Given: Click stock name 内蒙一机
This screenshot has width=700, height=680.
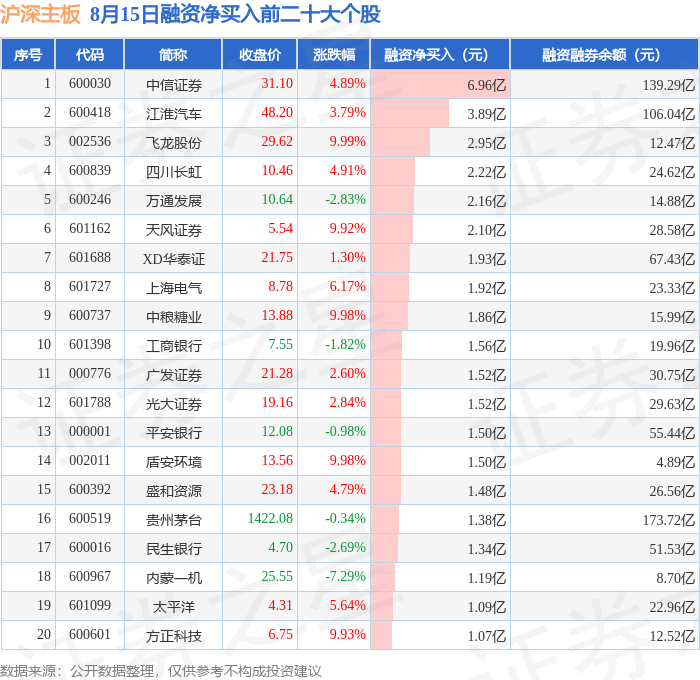Looking at the screenshot, I should coord(174,578).
